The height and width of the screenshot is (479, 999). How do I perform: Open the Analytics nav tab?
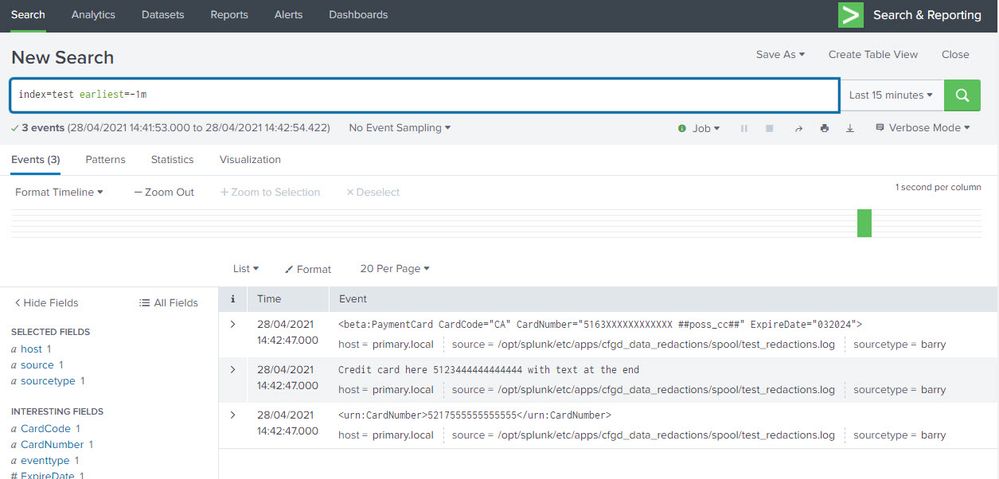pyautogui.click(x=93, y=15)
